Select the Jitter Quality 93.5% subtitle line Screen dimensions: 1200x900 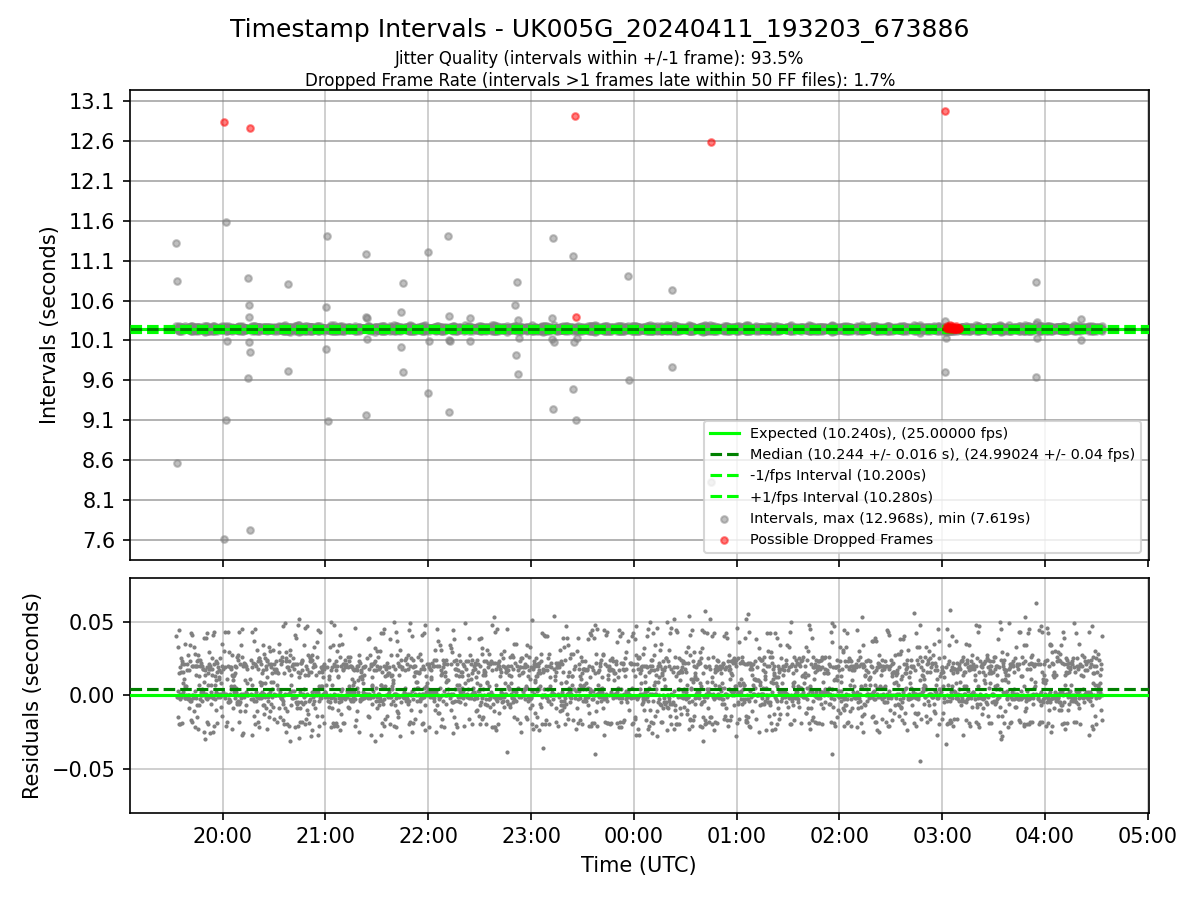coord(599,58)
